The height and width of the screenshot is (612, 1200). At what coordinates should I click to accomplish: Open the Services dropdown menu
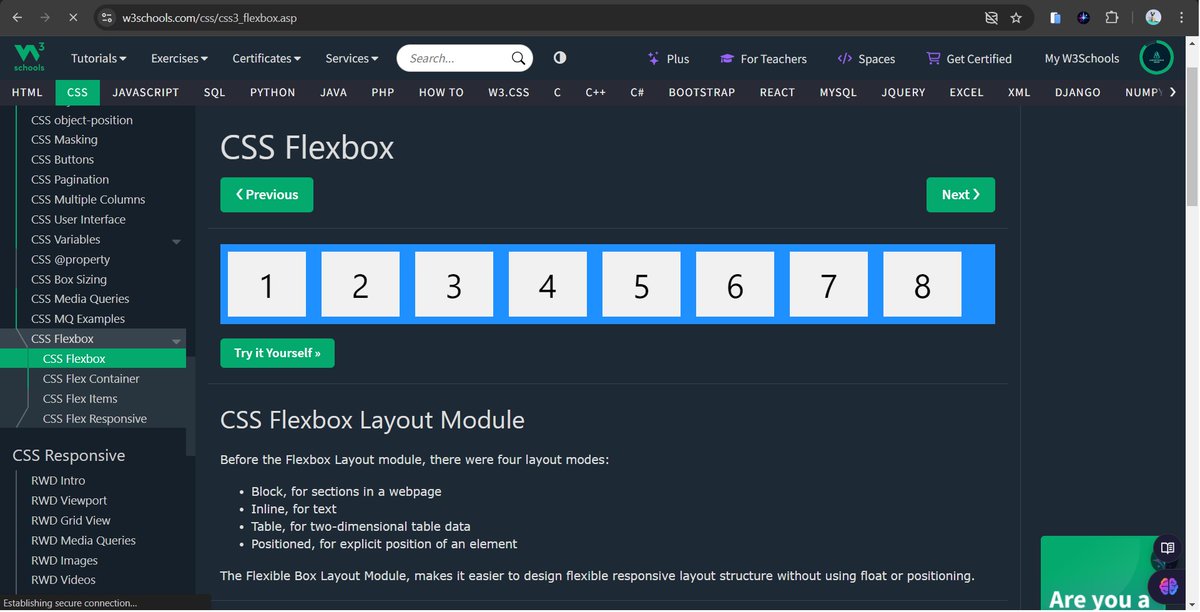351,58
